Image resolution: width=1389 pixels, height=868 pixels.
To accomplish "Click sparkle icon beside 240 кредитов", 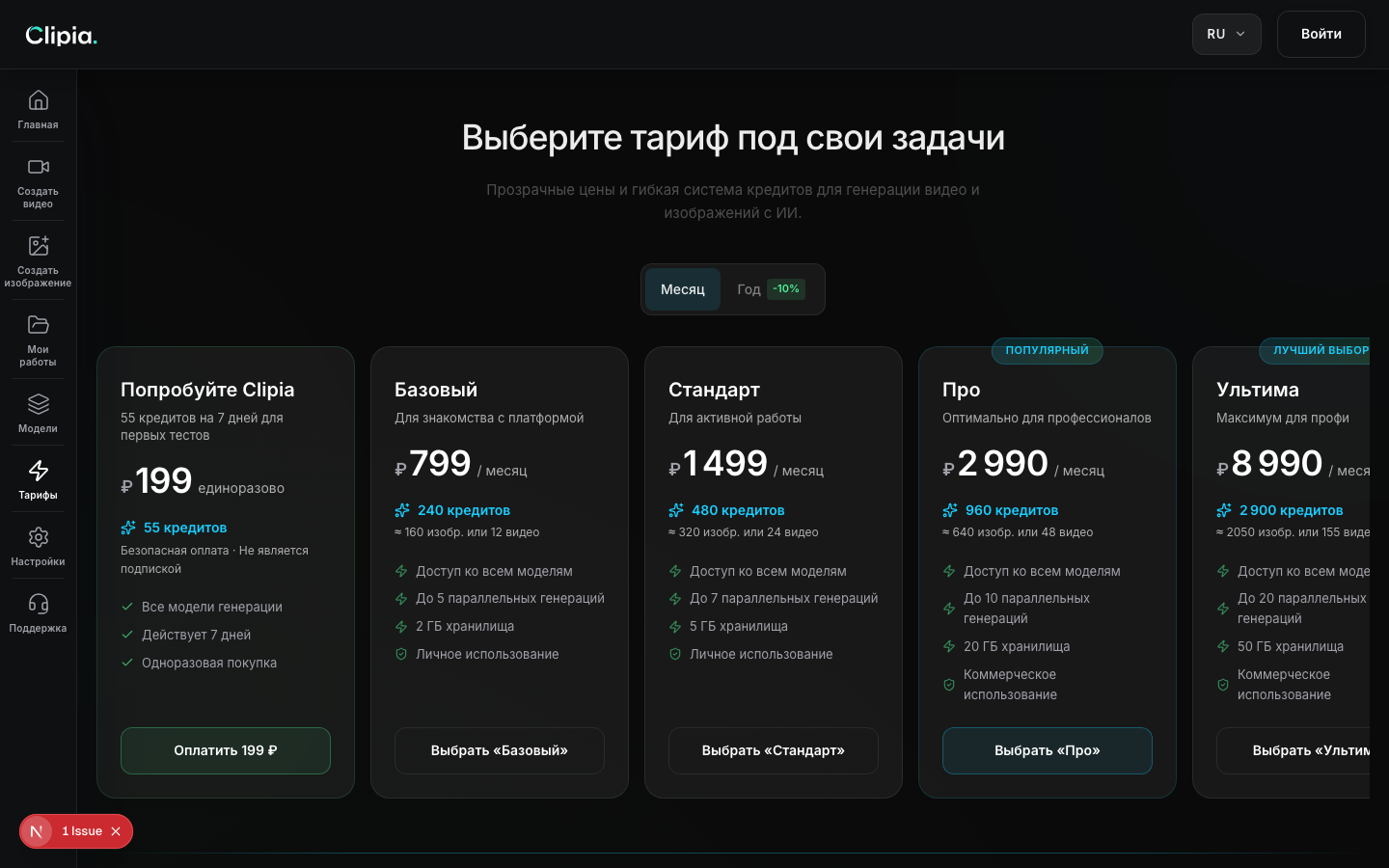I will coord(402,510).
